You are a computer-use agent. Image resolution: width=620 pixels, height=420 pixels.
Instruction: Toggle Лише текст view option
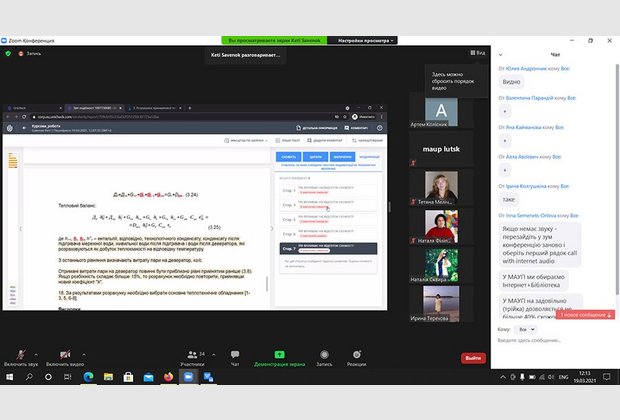(x=288, y=140)
